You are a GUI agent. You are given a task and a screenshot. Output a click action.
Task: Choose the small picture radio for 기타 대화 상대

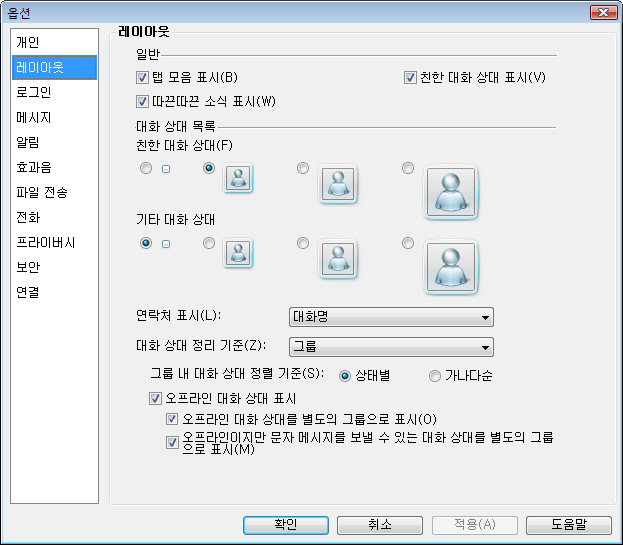[209, 243]
